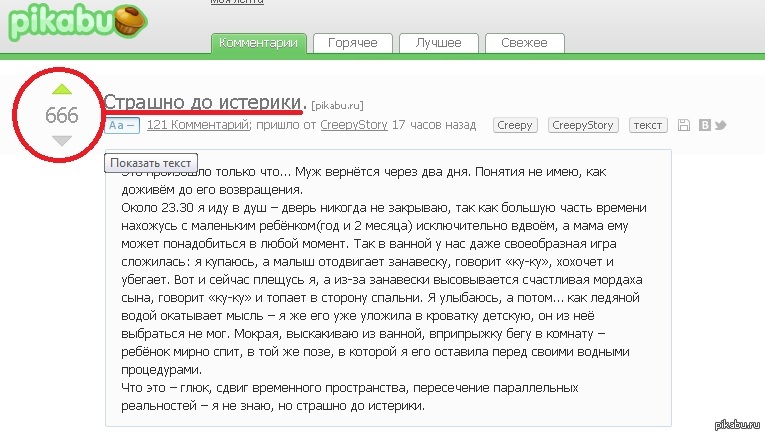Click the CreepyStory tag button
765x436 pixels.
[x=583, y=126]
